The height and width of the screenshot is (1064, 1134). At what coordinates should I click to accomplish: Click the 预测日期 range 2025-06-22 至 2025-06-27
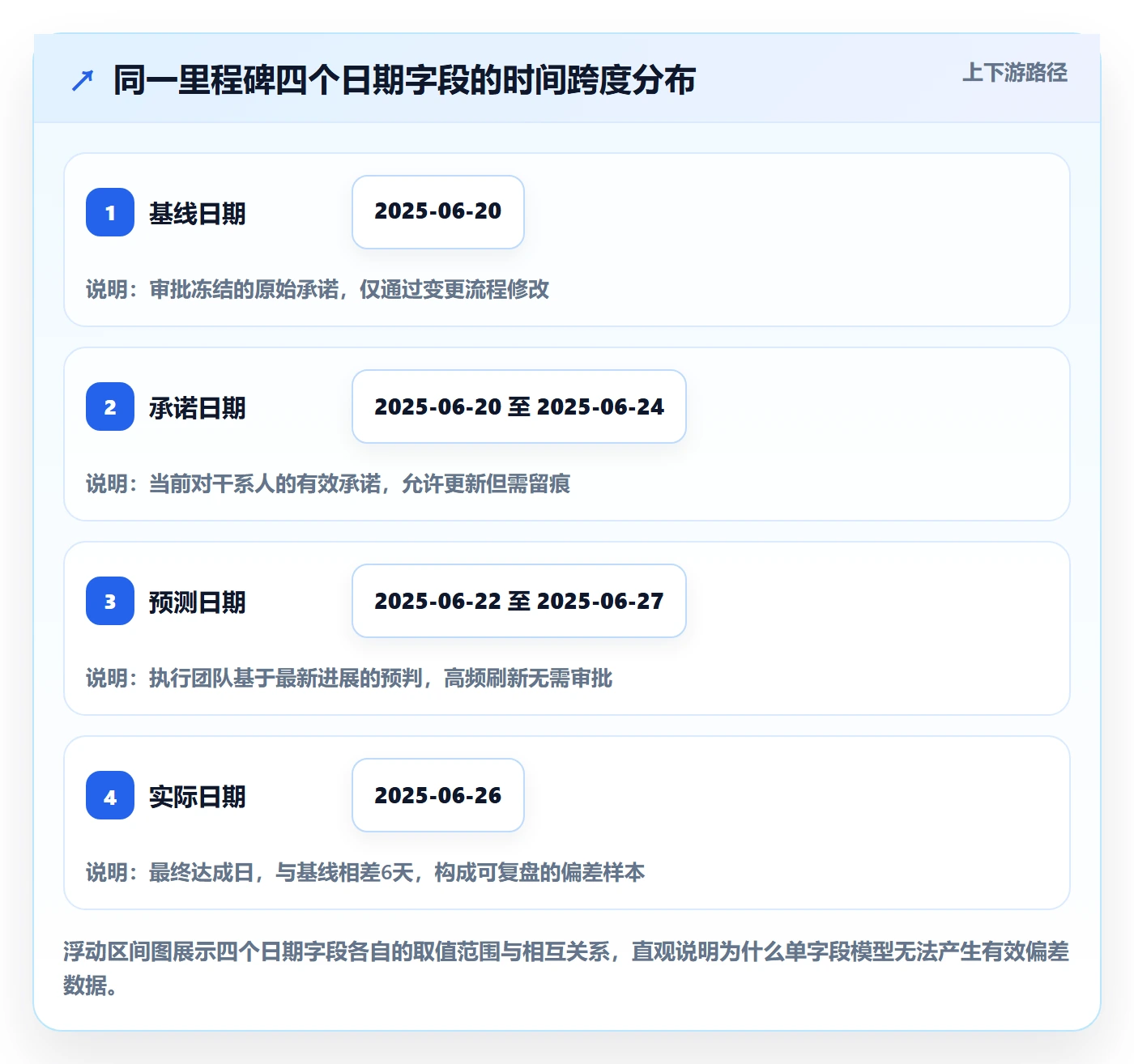click(519, 601)
